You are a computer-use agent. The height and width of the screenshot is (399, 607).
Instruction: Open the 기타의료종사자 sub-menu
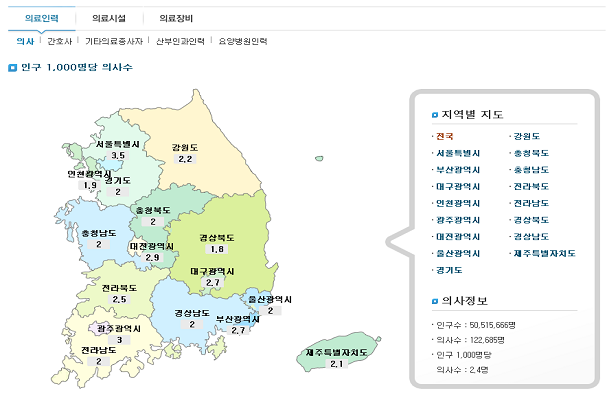114,41
